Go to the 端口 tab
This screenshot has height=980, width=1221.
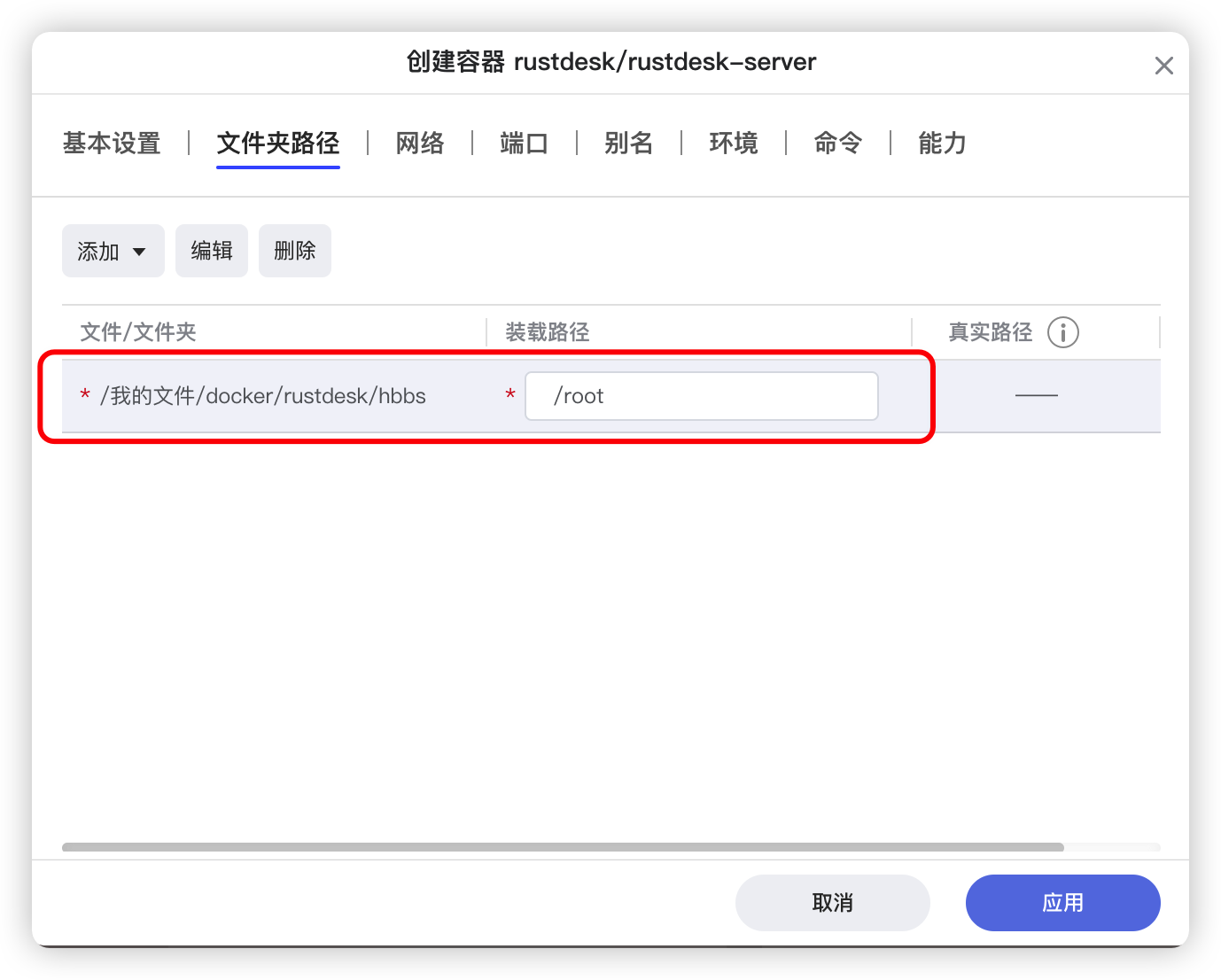[525, 143]
